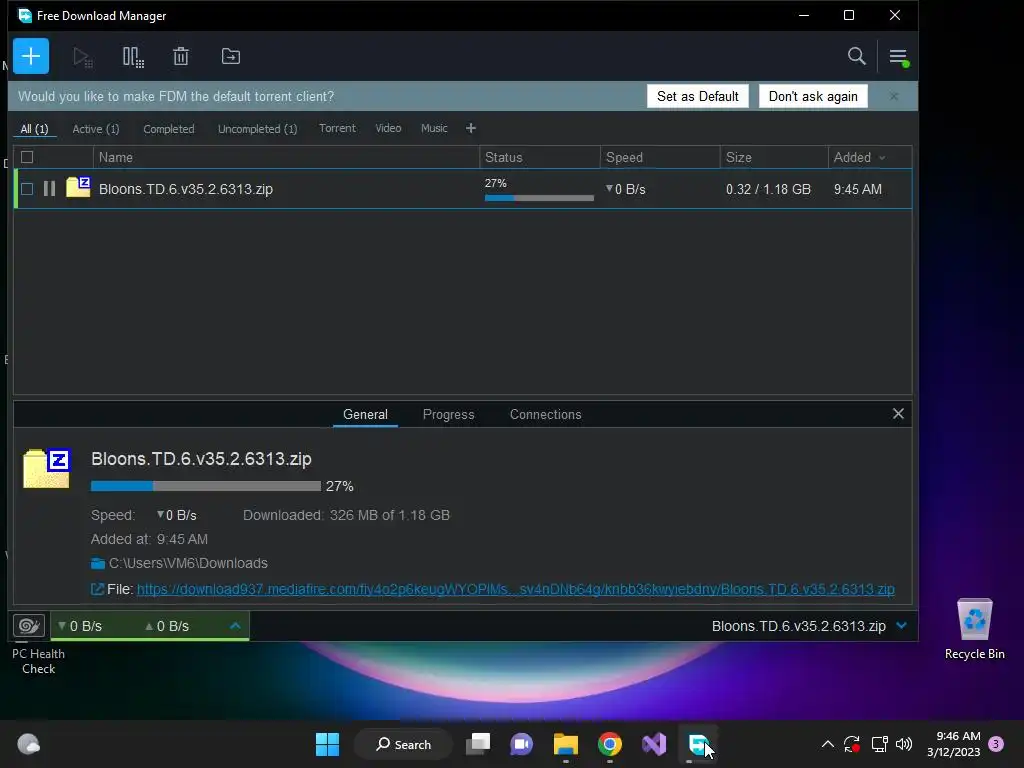Select the Video filter tab
1024x768 pixels.
click(388, 128)
